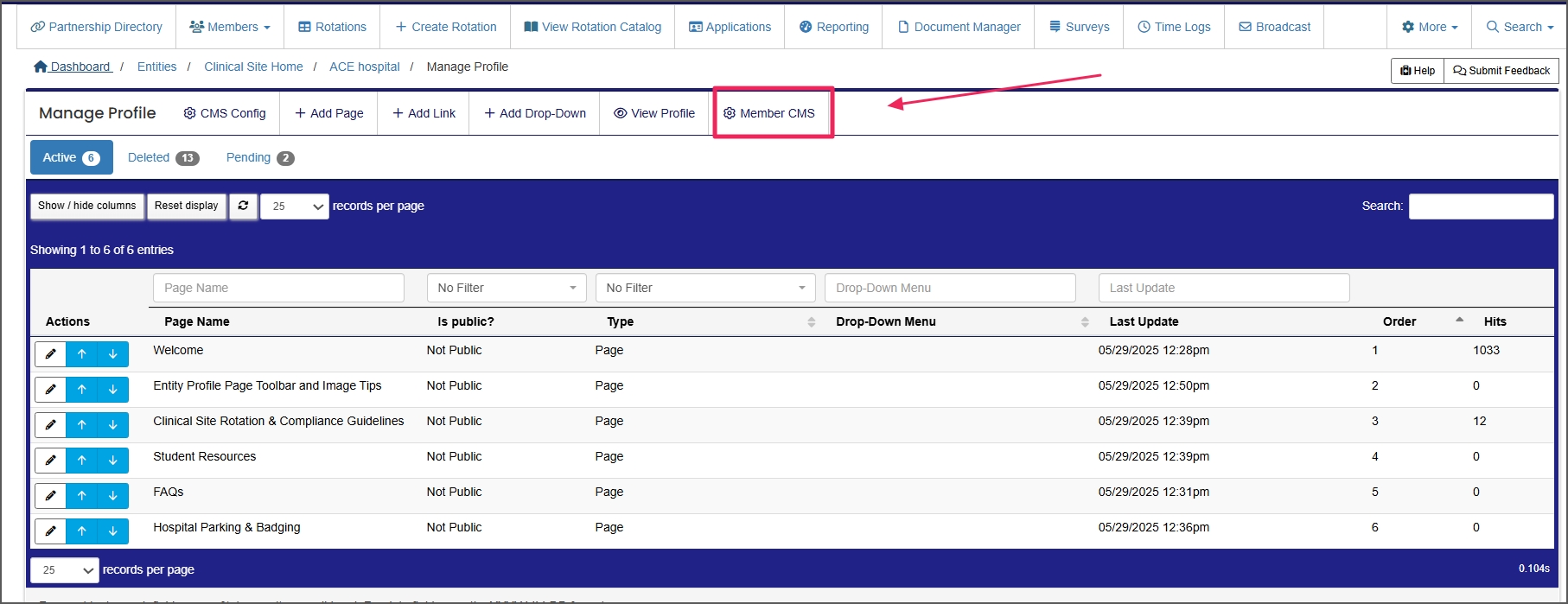This screenshot has height=604, width=1568.
Task: Open top records per page dropdown
Action: coord(295,207)
